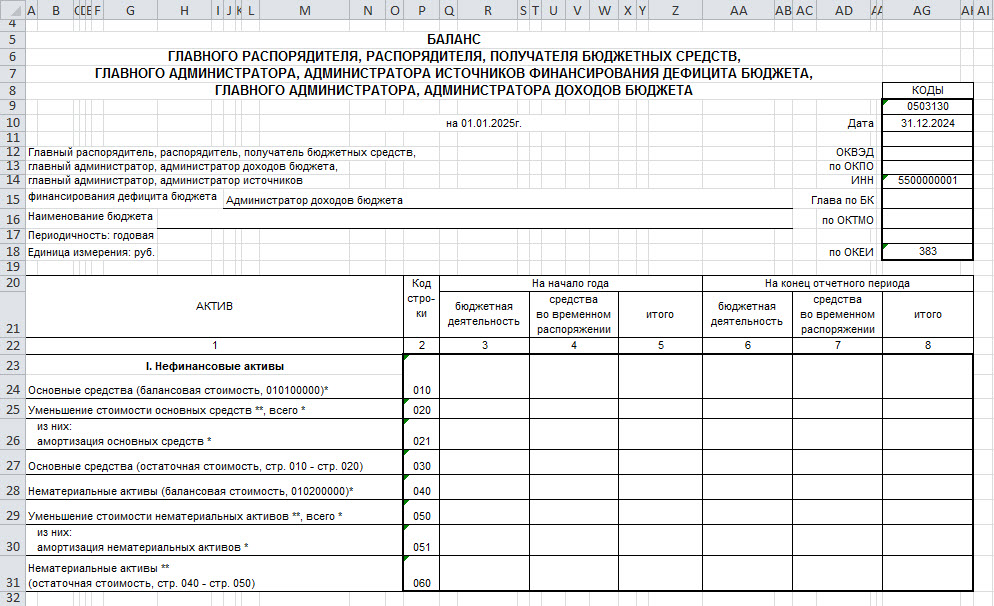Click the "Наименование бюджета" label
Screen dimensions: 994x606
coord(90,216)
